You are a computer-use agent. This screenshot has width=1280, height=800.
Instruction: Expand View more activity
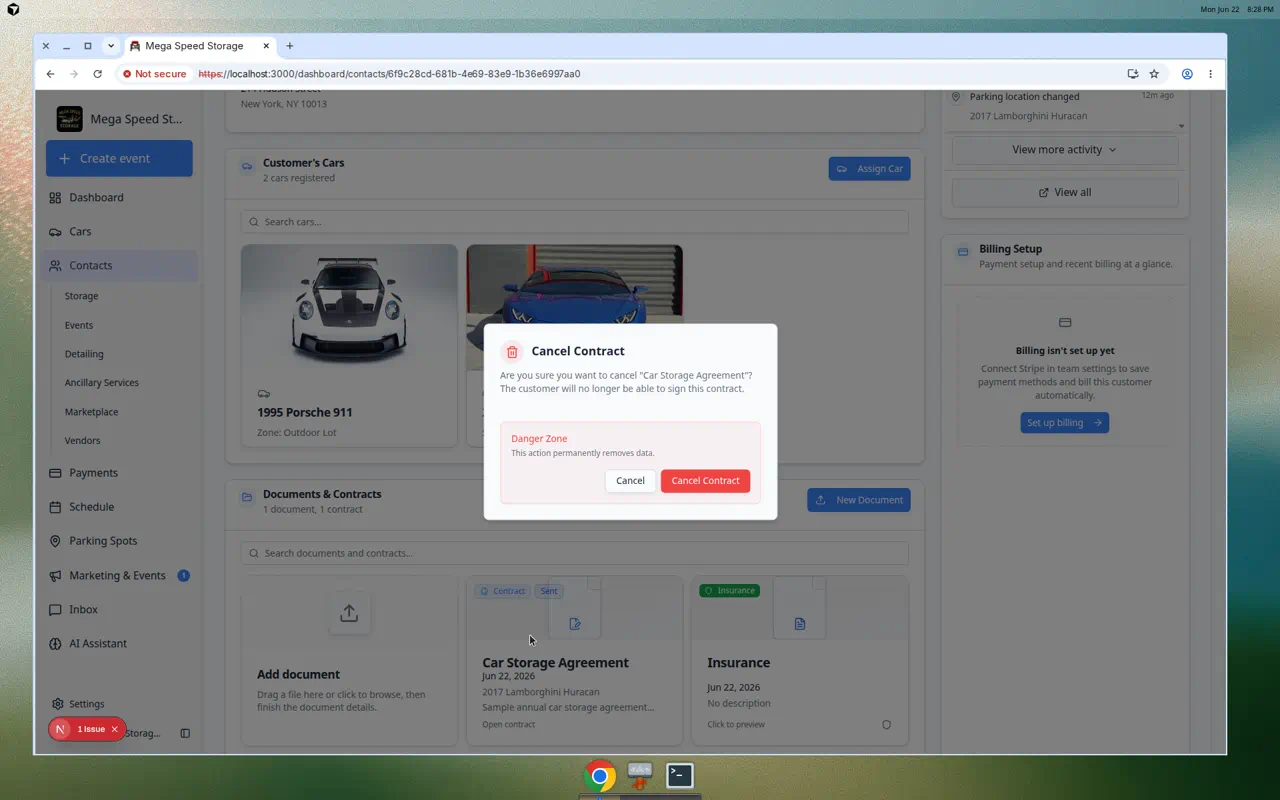(x=1064, y=150)
